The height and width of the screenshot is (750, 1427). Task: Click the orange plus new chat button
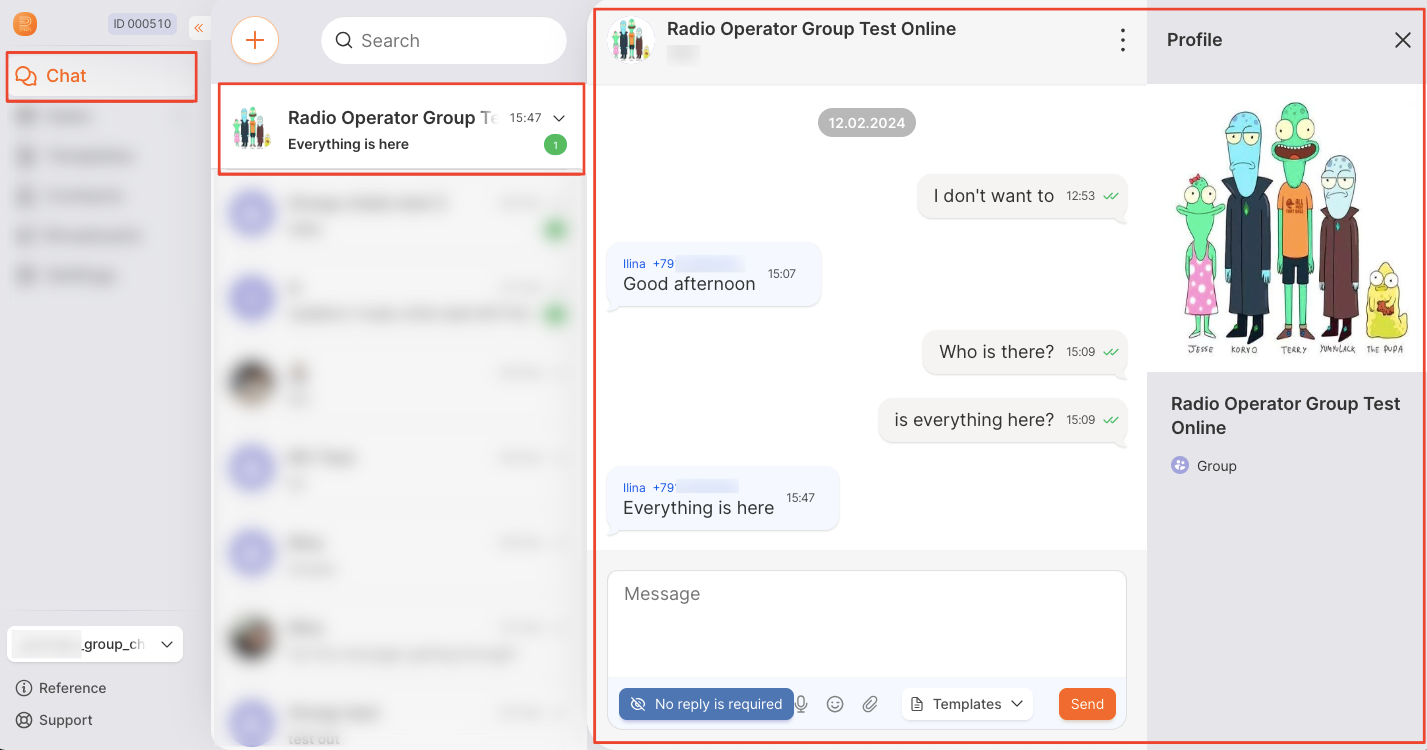click(255, 41)
